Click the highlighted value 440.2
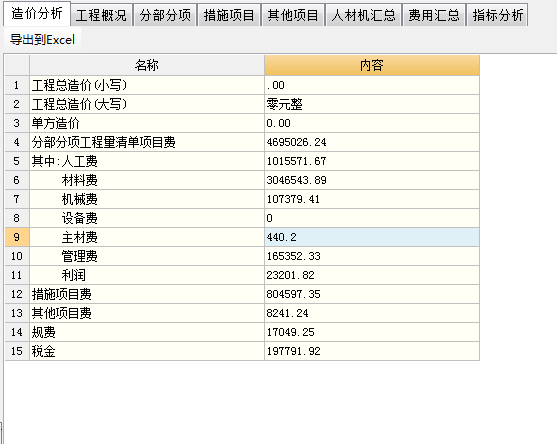 pos(372,237)
